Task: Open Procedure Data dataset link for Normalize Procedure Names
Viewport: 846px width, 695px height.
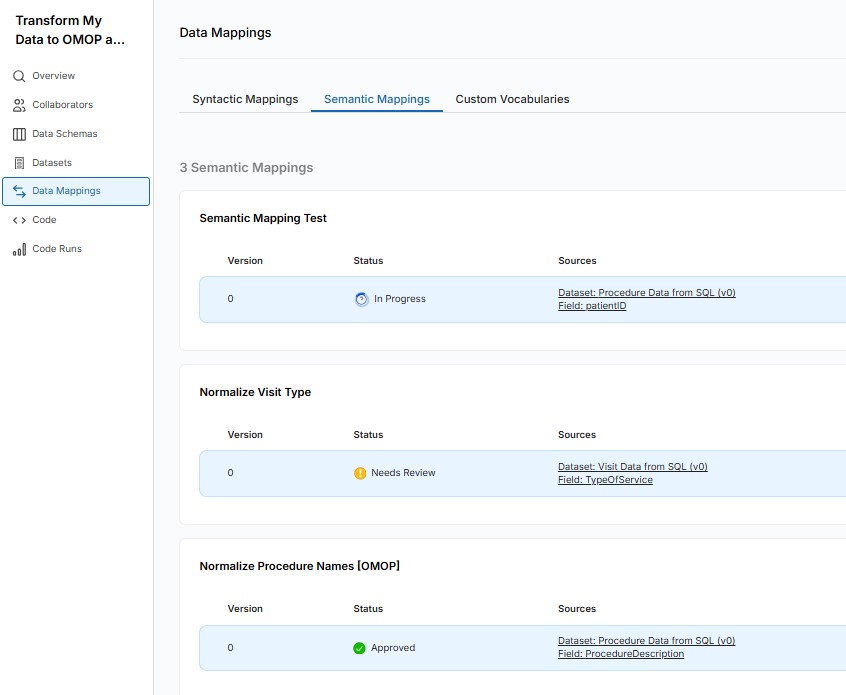Action: (x=646, y=641)
